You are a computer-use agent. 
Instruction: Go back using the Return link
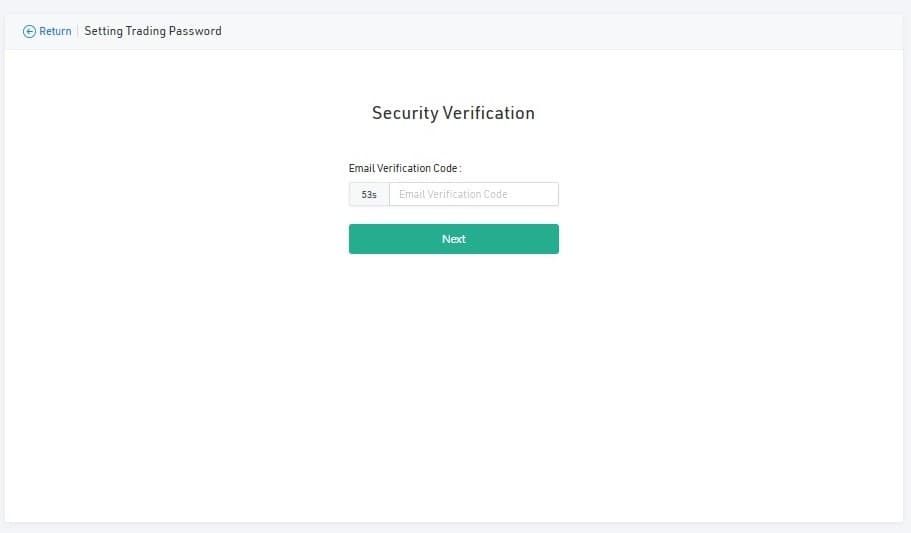point(47,31)
